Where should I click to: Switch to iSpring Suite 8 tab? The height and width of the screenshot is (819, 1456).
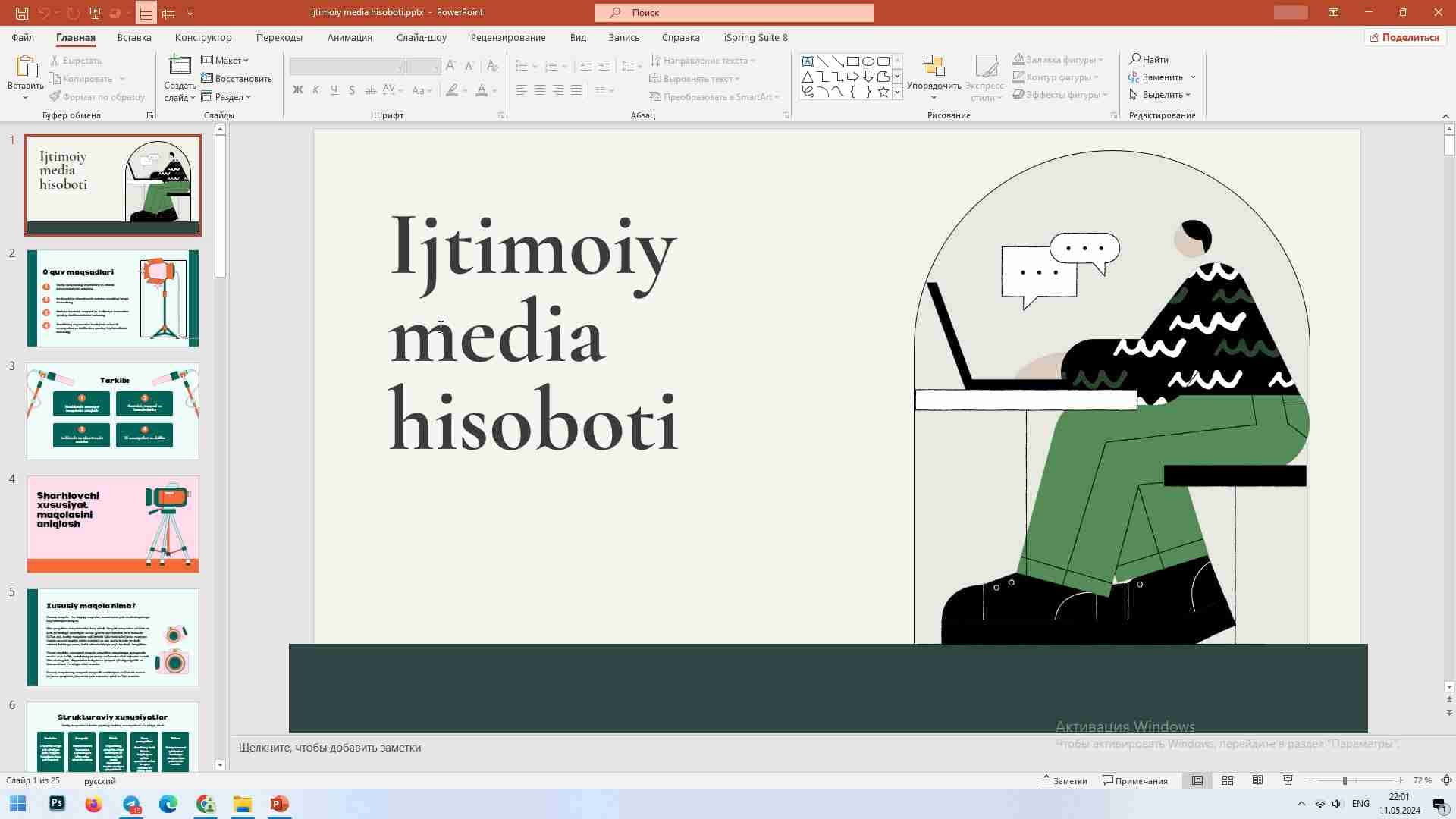tap(755, 37)
